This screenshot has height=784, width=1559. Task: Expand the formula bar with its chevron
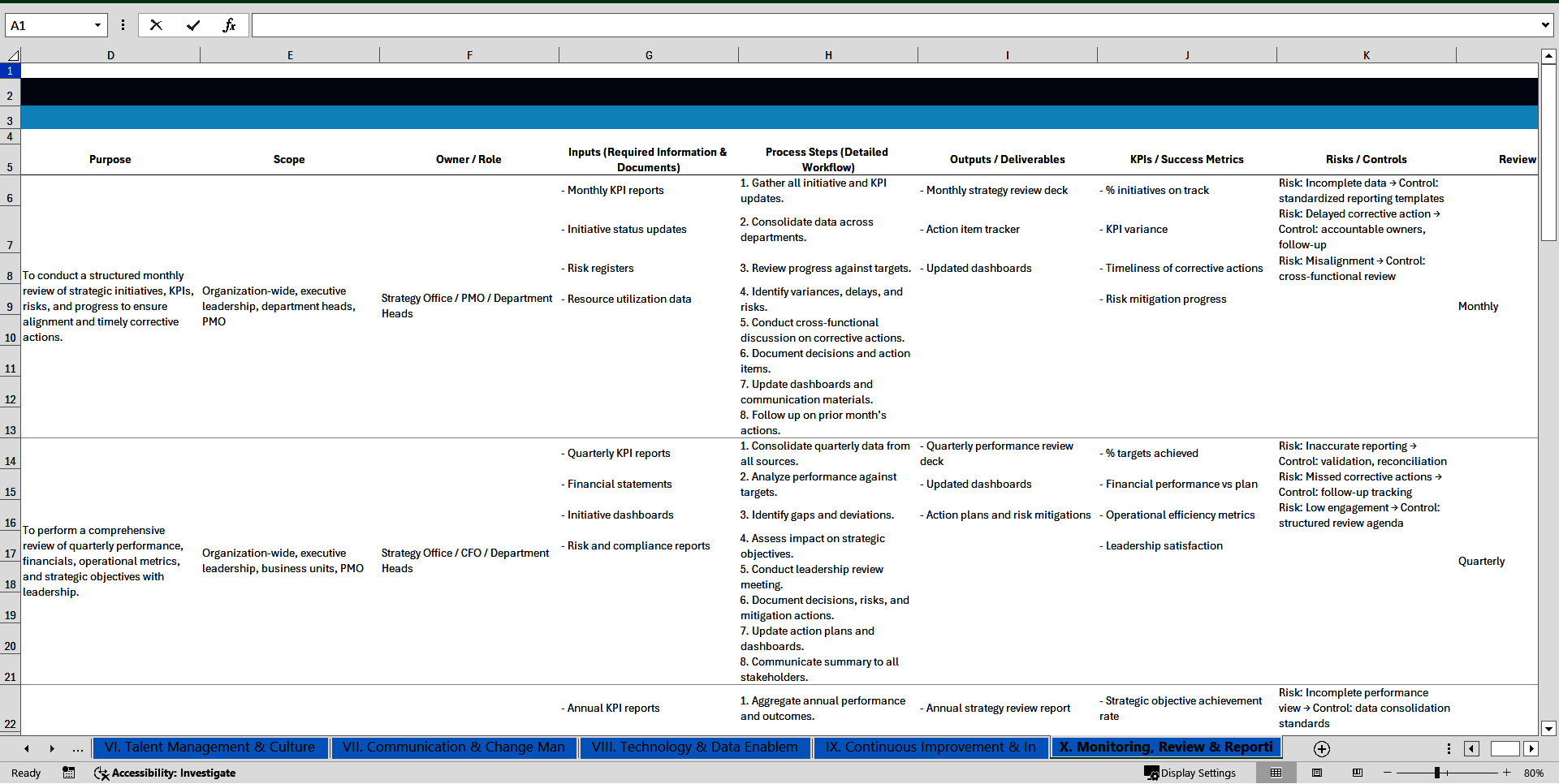1545,25
